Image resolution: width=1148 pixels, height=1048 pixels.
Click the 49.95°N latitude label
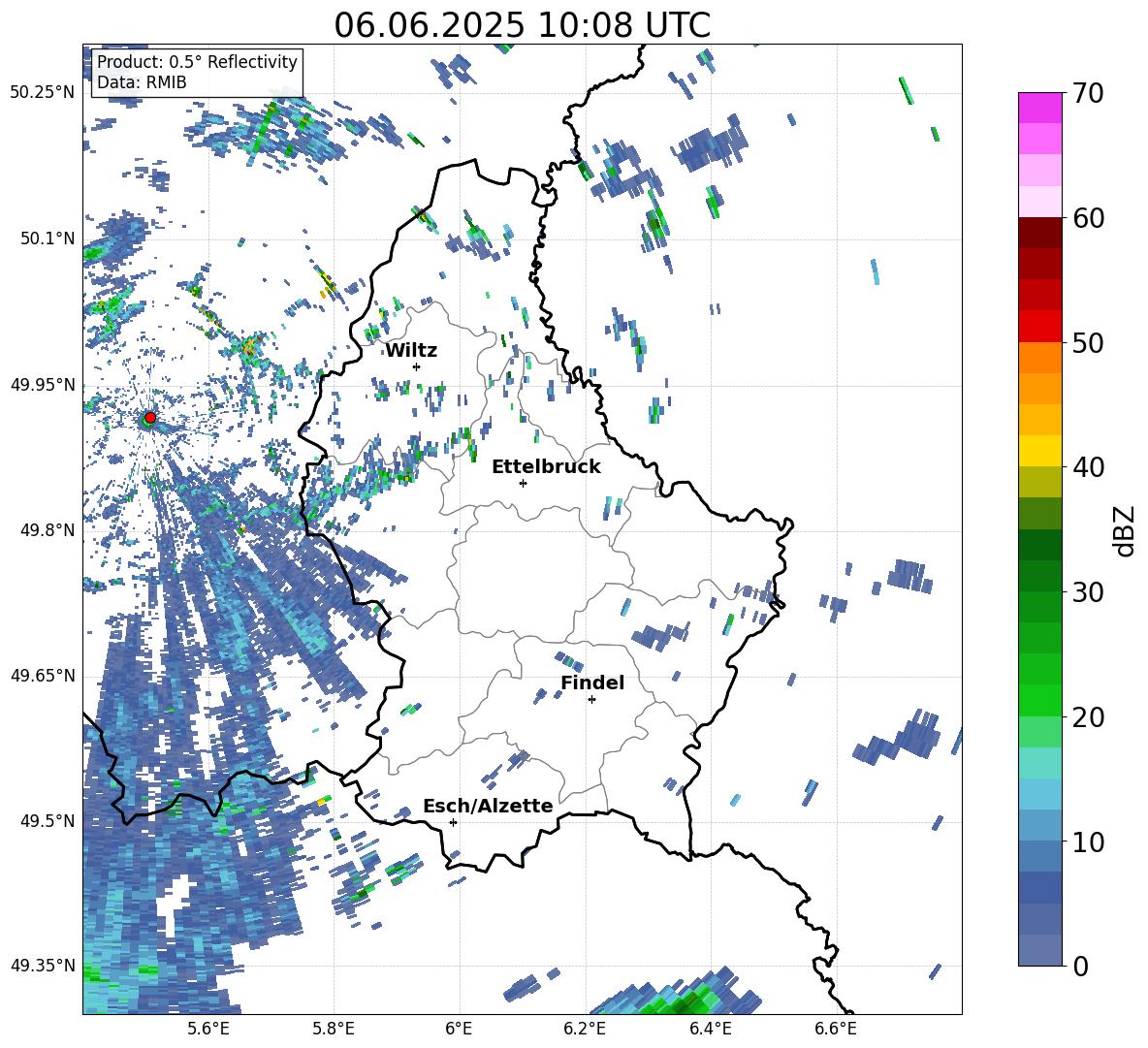[x=43, y=384]
